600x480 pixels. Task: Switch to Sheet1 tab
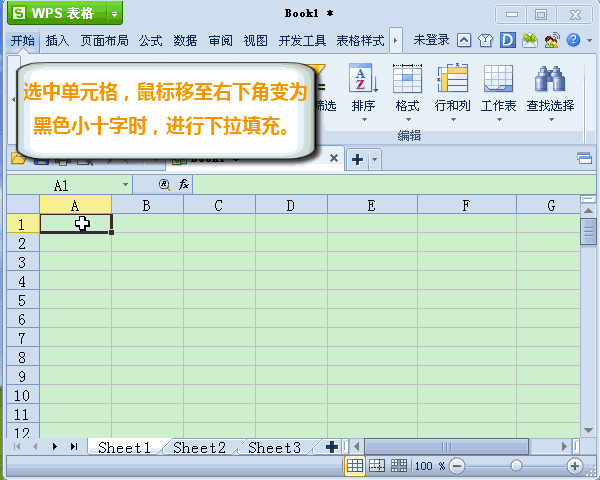[124, 447]
